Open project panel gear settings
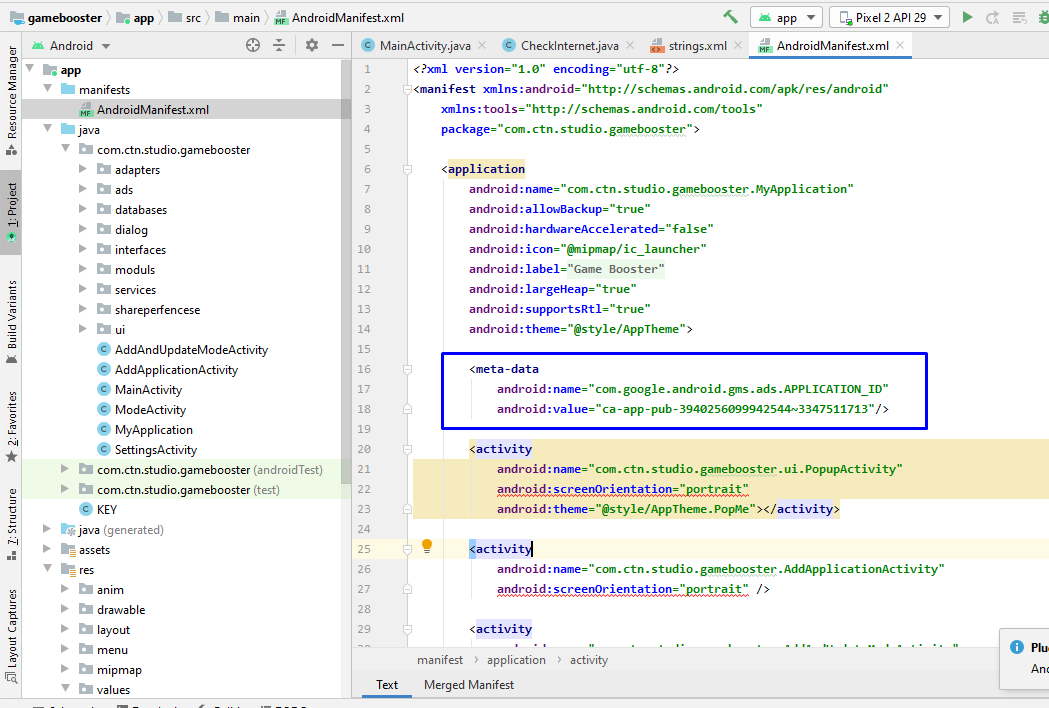 coord(312,46)
